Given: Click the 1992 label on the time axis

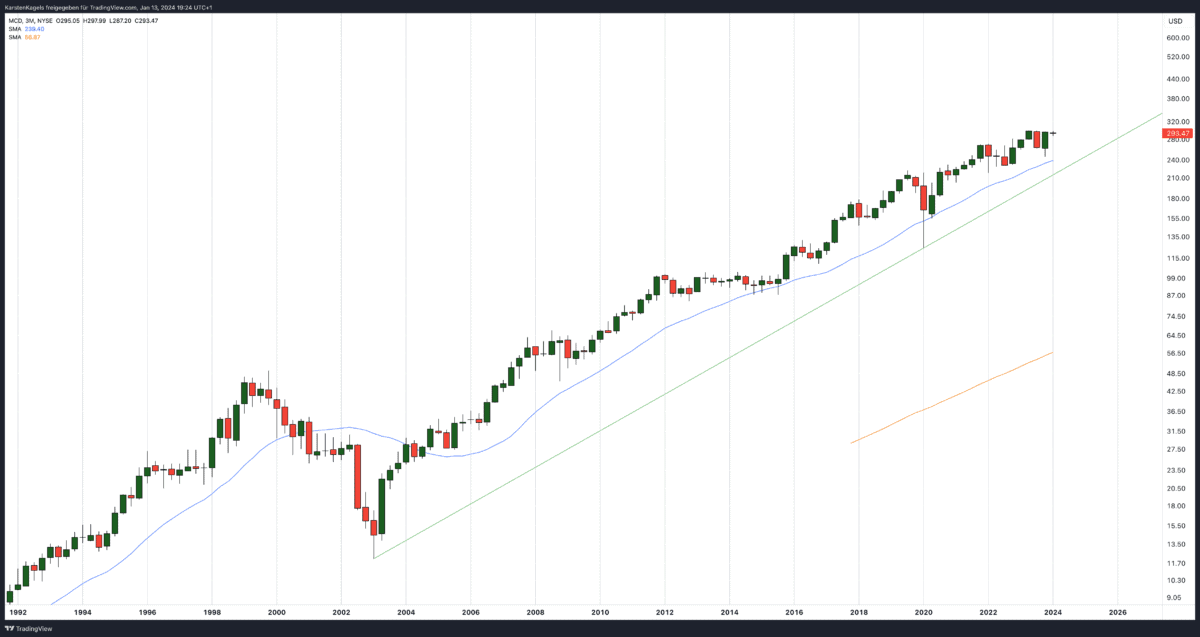Looking at the screenshot, I should click(18, 611).
